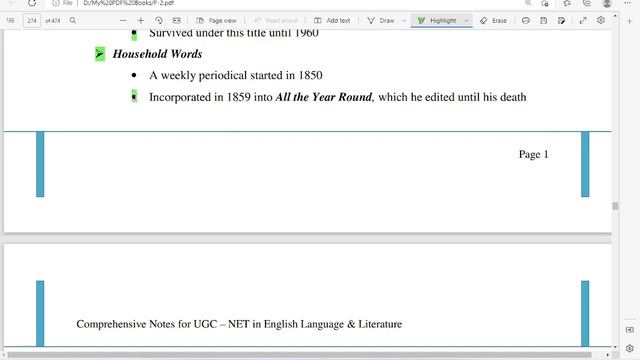
Task: Click the scroll up arrow
Action: 615,16
